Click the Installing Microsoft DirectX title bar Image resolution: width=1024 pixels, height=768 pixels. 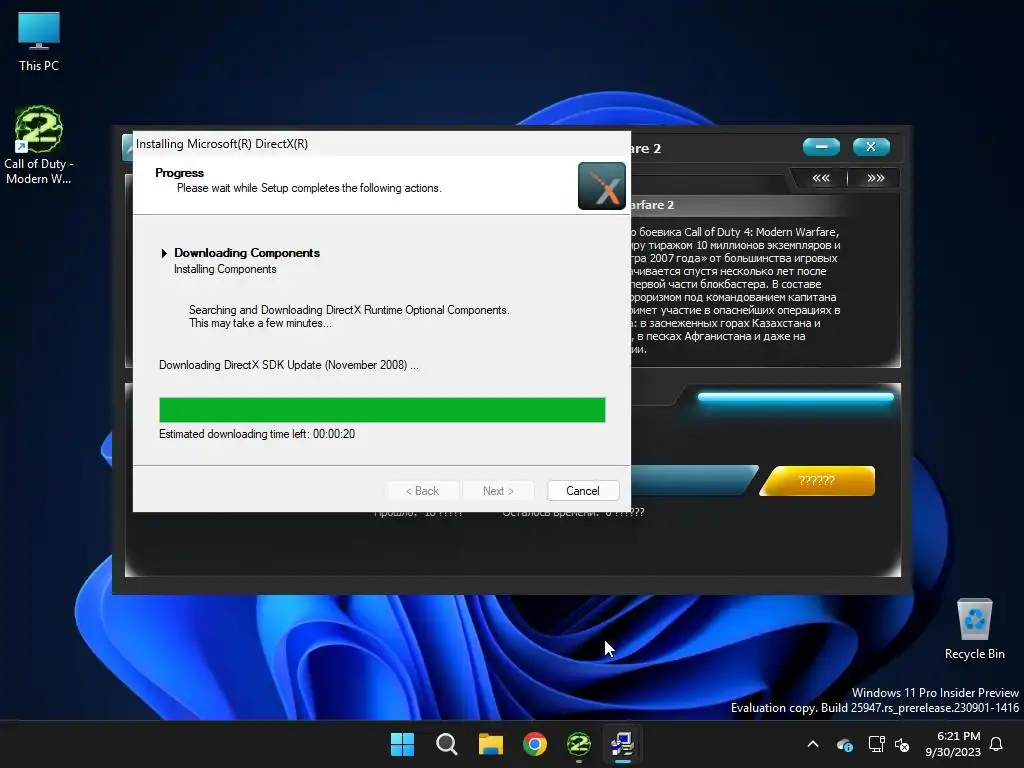coord(381,144)
